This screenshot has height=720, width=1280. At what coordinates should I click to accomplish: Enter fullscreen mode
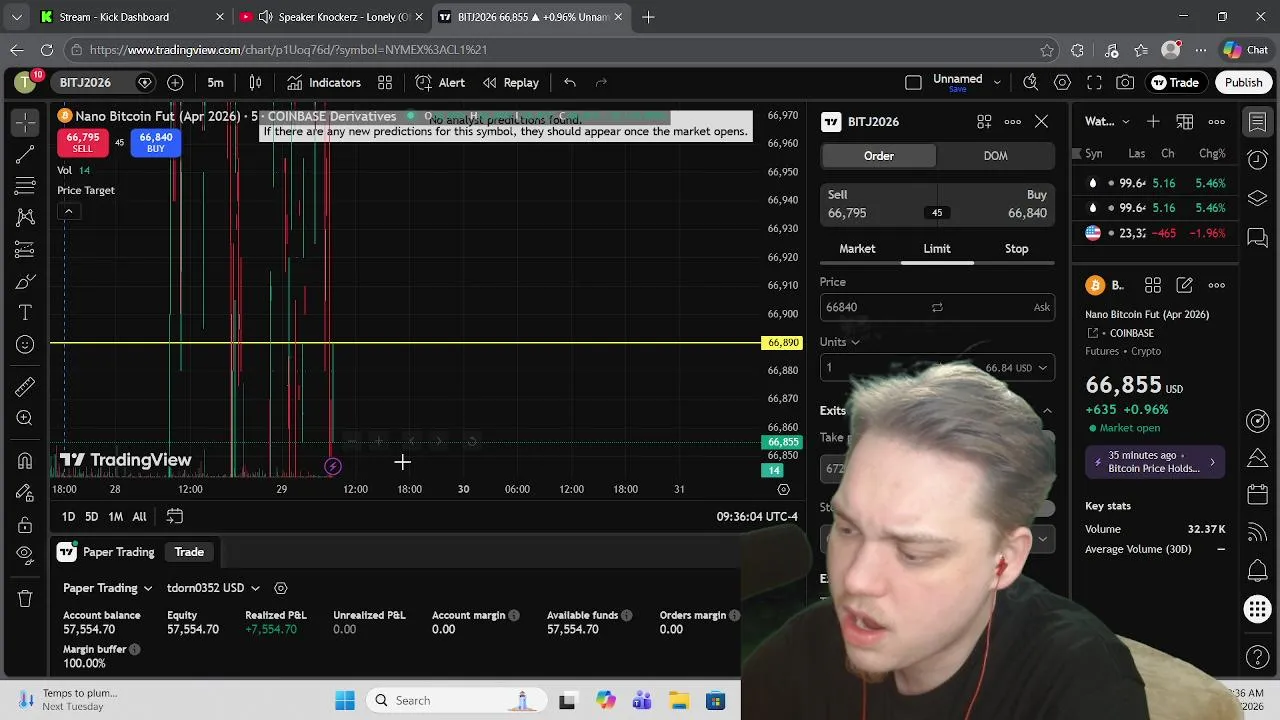1094,83
